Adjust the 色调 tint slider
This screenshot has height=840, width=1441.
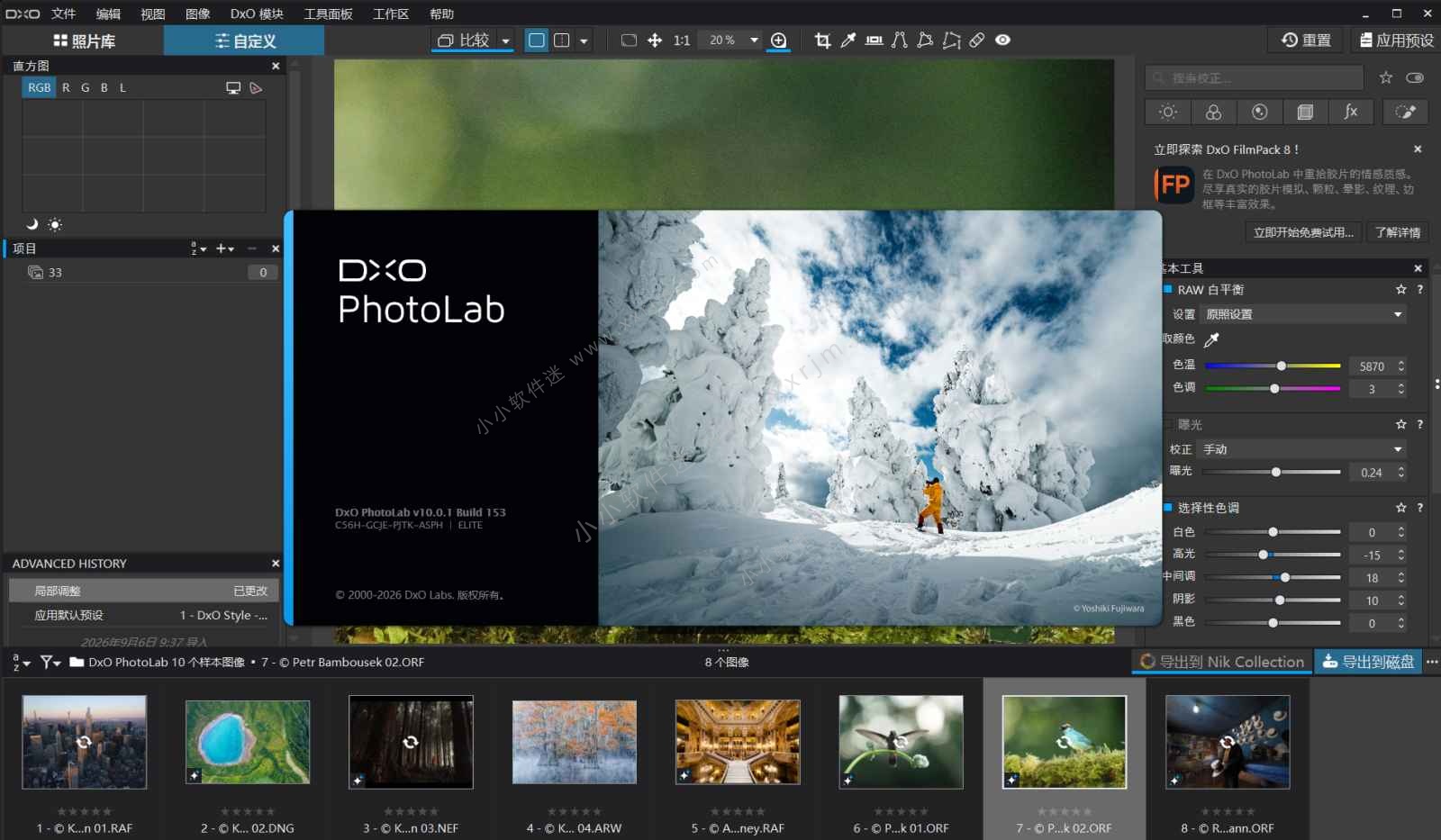1273,389
